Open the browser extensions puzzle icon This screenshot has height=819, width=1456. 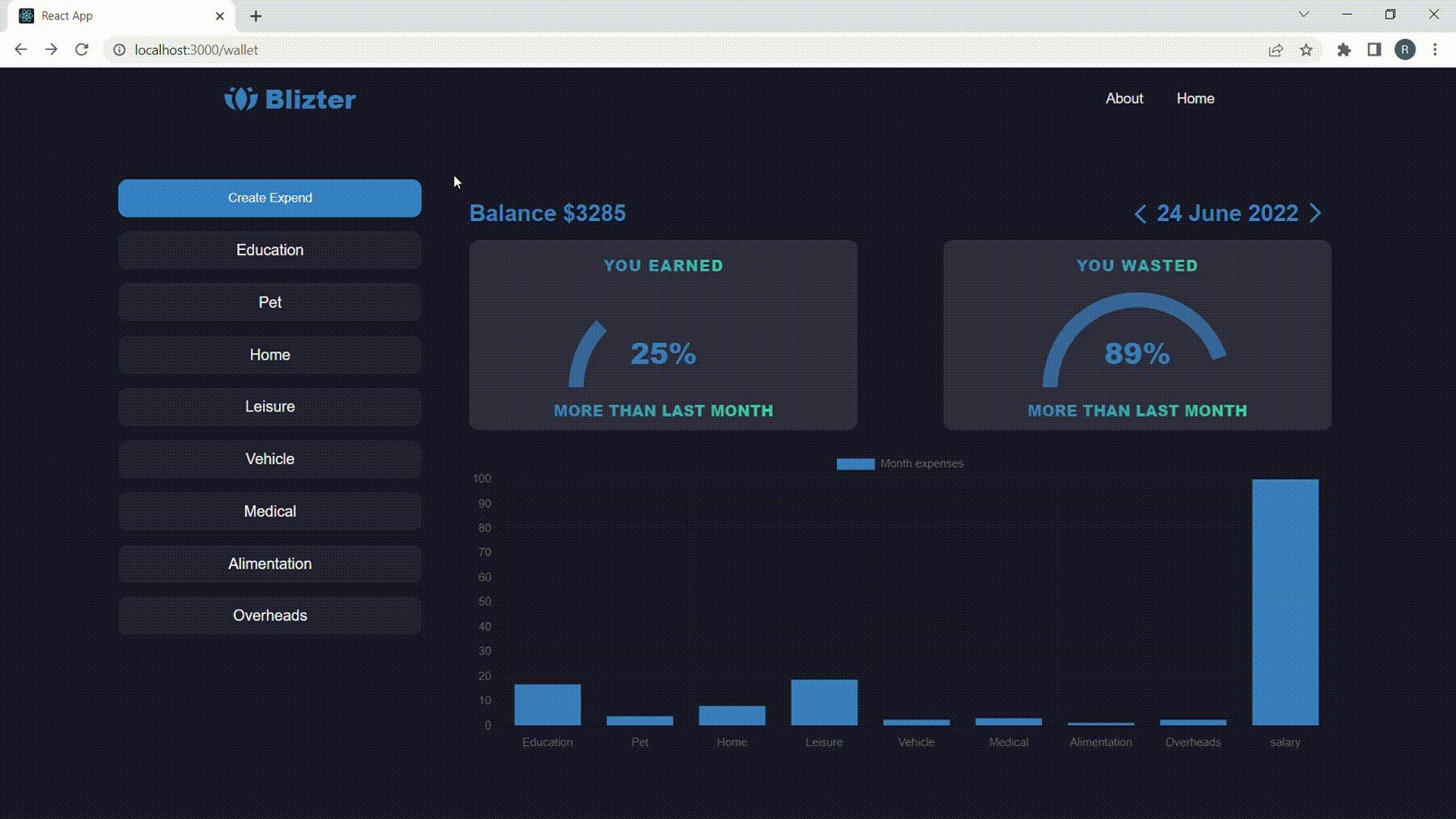tap(1344, 49)
